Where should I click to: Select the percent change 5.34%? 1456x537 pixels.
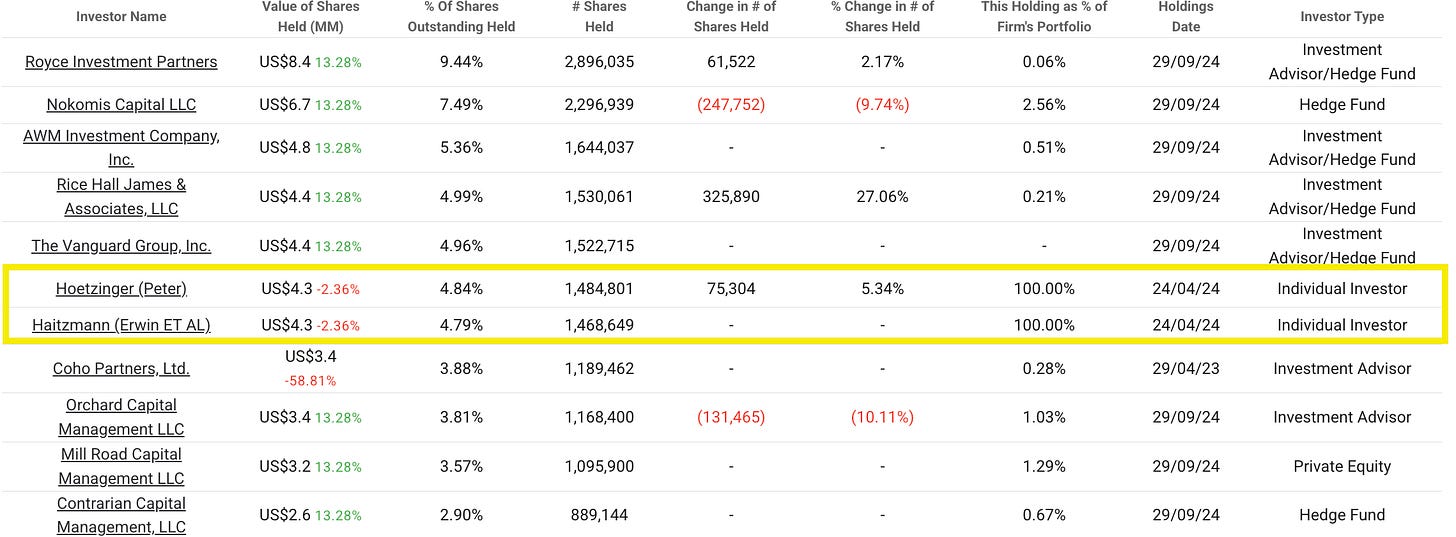coord(881,289)
